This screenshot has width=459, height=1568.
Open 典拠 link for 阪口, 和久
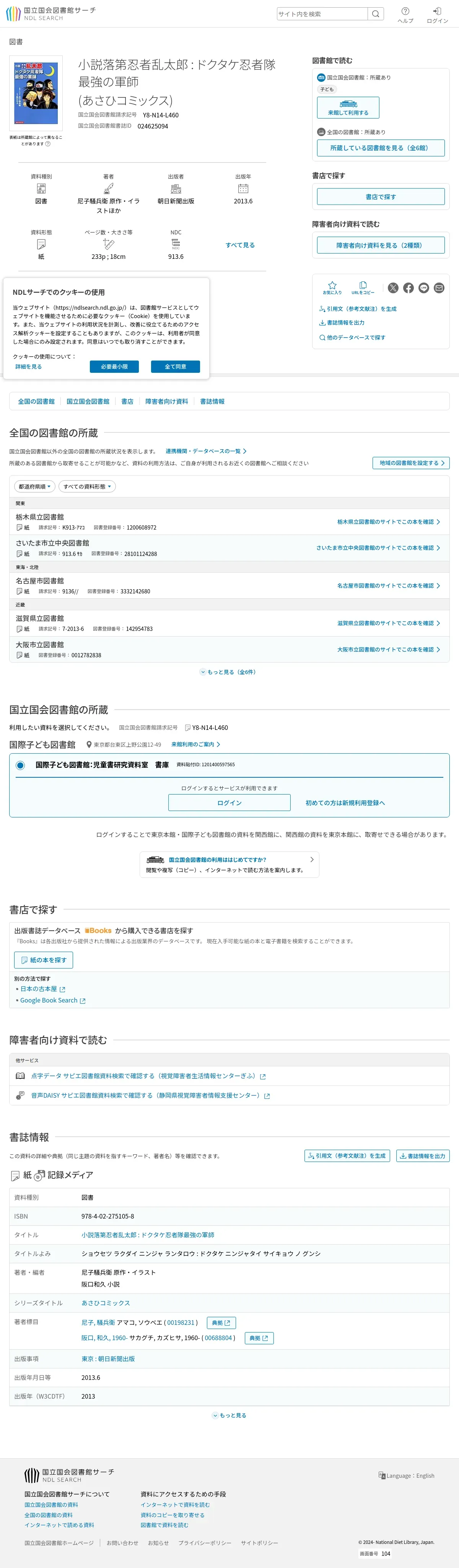(259, 1337)
